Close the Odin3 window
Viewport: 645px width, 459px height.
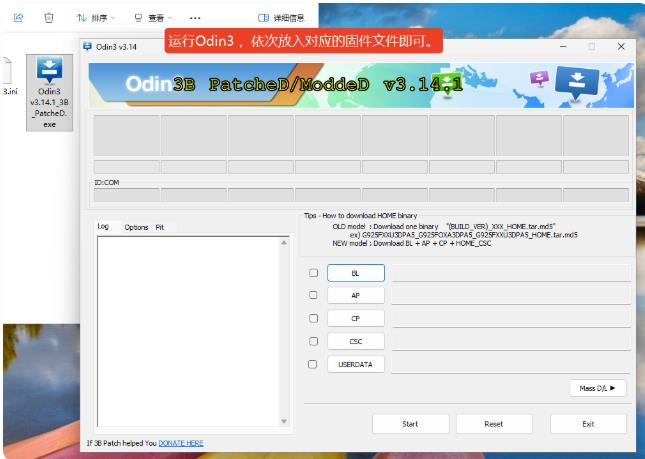621,46
